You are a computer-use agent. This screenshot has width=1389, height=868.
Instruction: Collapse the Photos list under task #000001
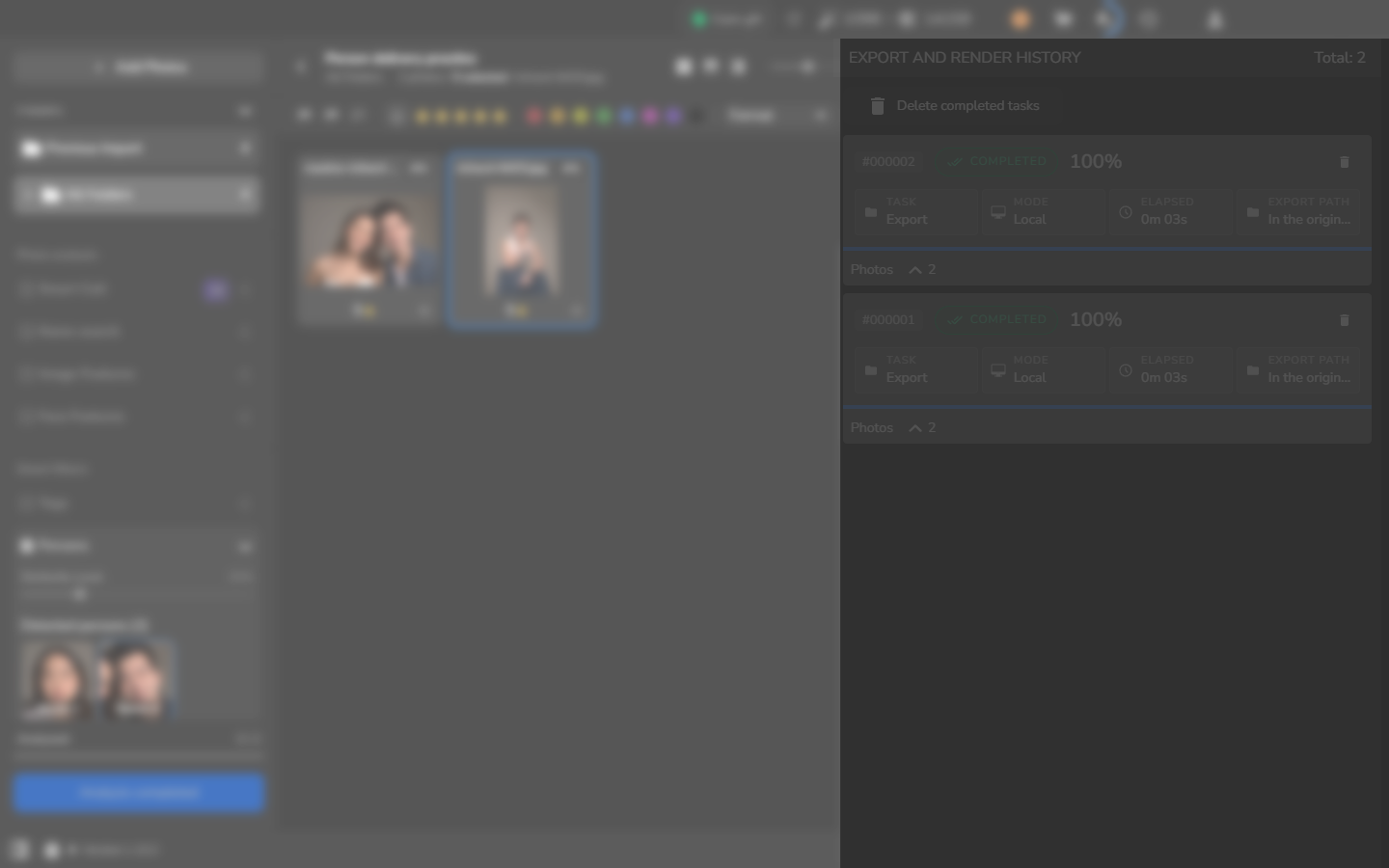pyautogui.click(x=915, y=428)
